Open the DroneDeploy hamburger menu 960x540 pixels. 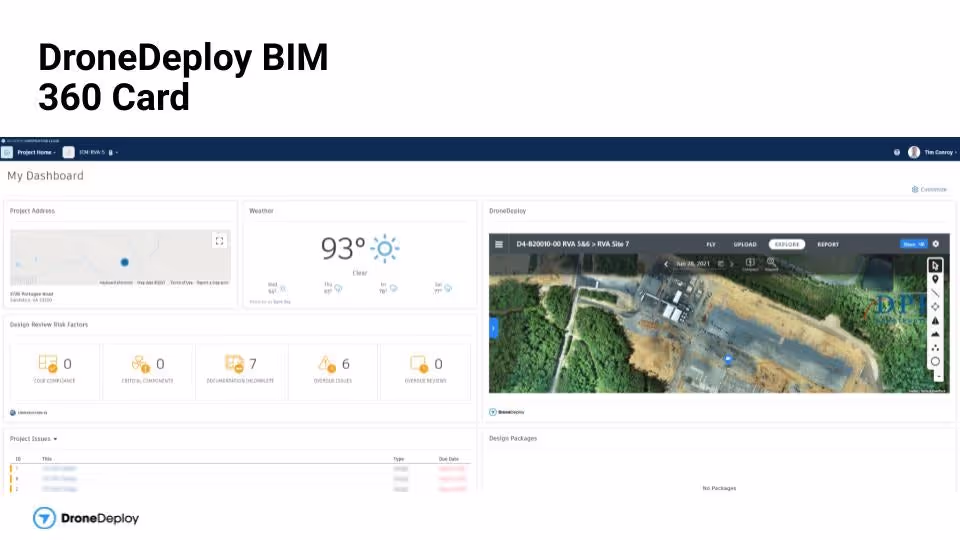pyautogui.click(x=499, y=244)
